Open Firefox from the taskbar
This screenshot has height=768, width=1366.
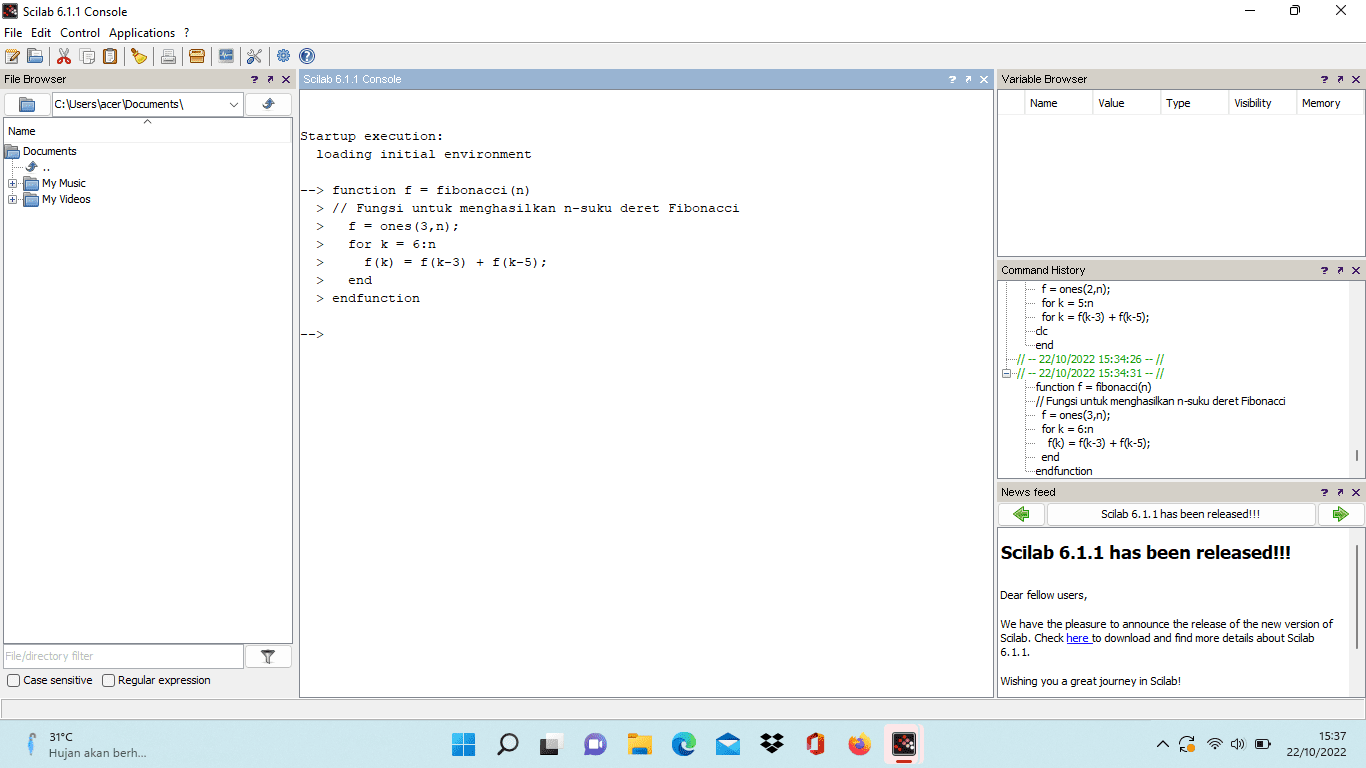[x=859, y=744]
